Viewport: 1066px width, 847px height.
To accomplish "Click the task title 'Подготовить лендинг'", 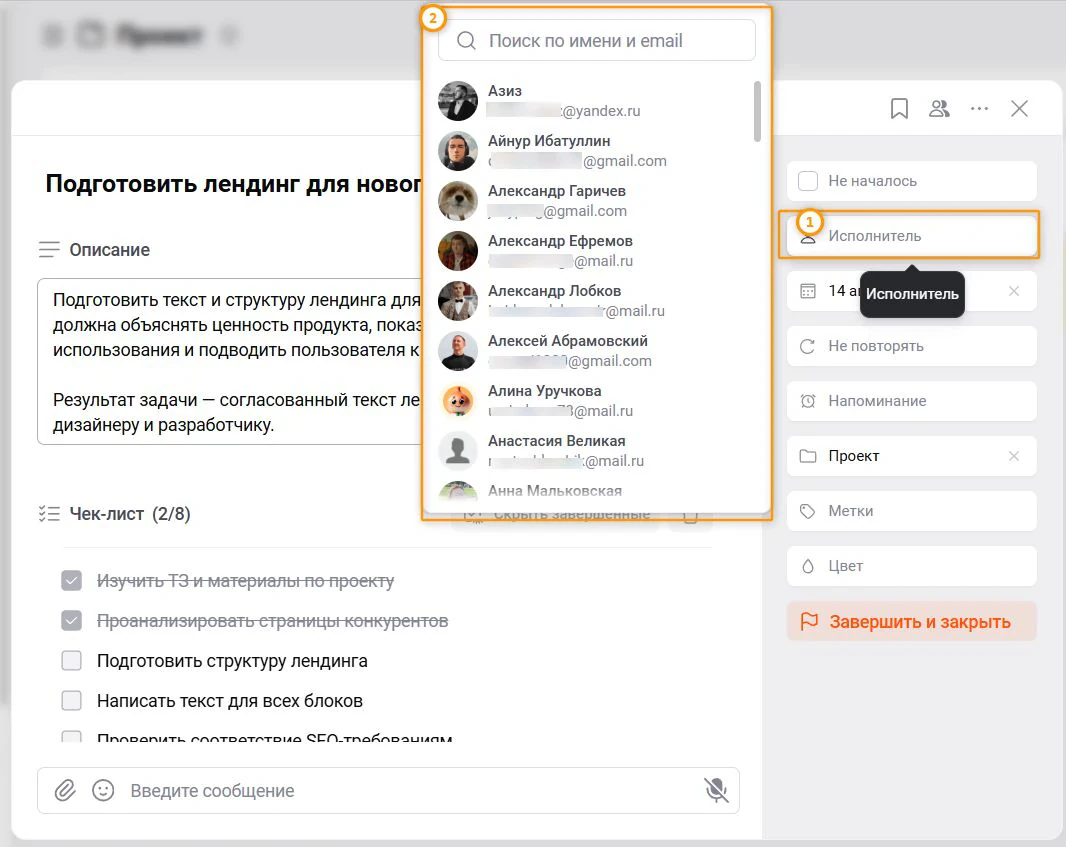I will point(233,184).
